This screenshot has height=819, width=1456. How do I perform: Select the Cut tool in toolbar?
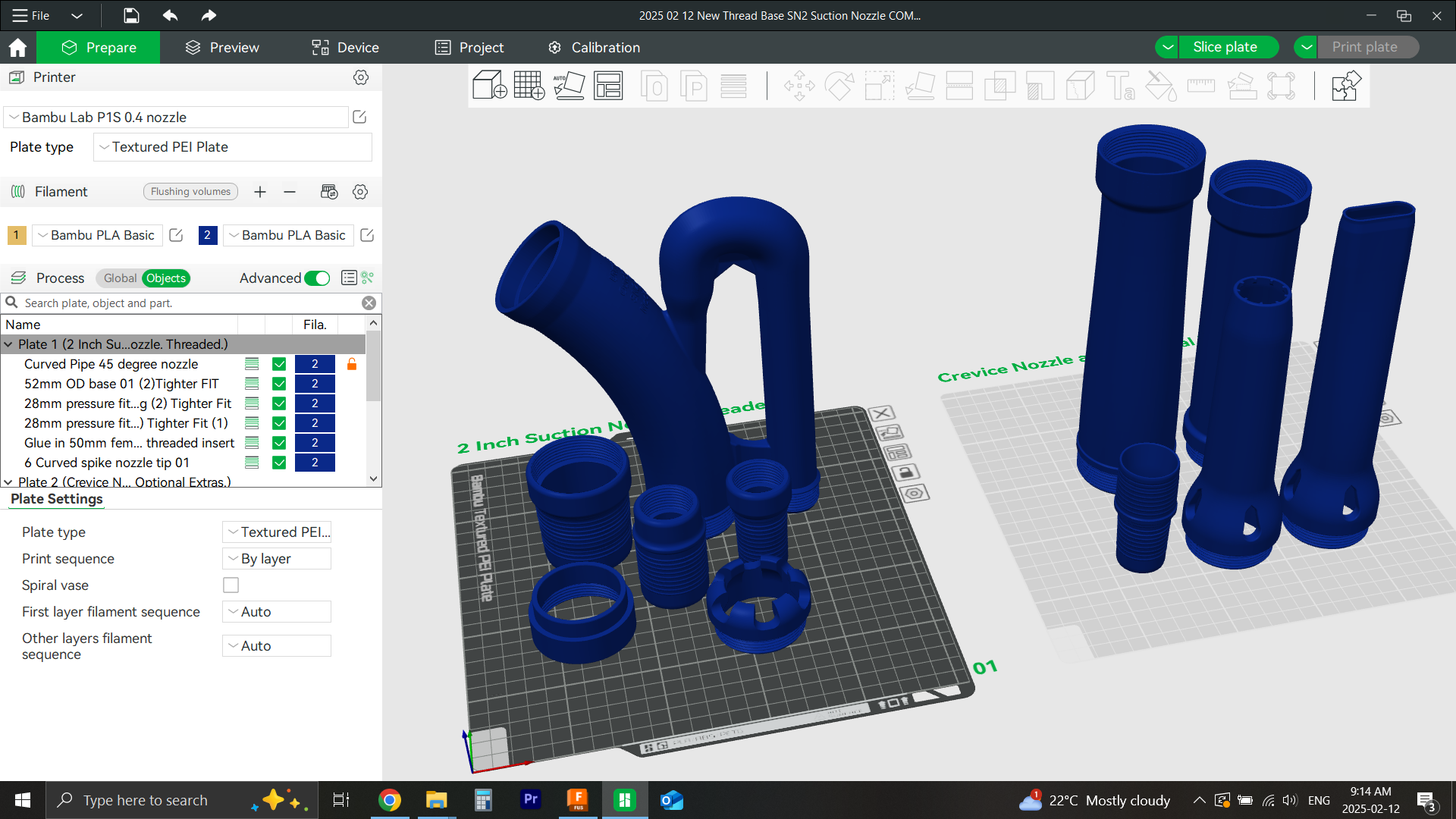(x=959, y=86)
